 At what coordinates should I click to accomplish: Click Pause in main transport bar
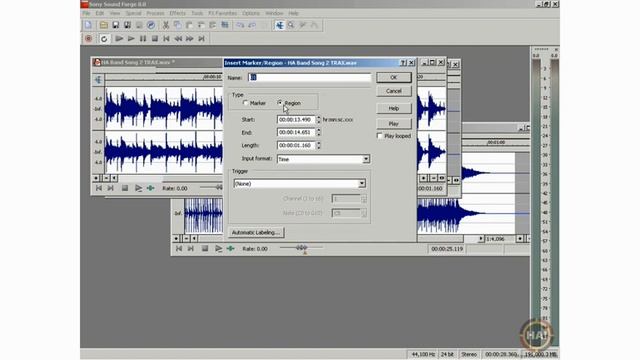coord(143,39)
